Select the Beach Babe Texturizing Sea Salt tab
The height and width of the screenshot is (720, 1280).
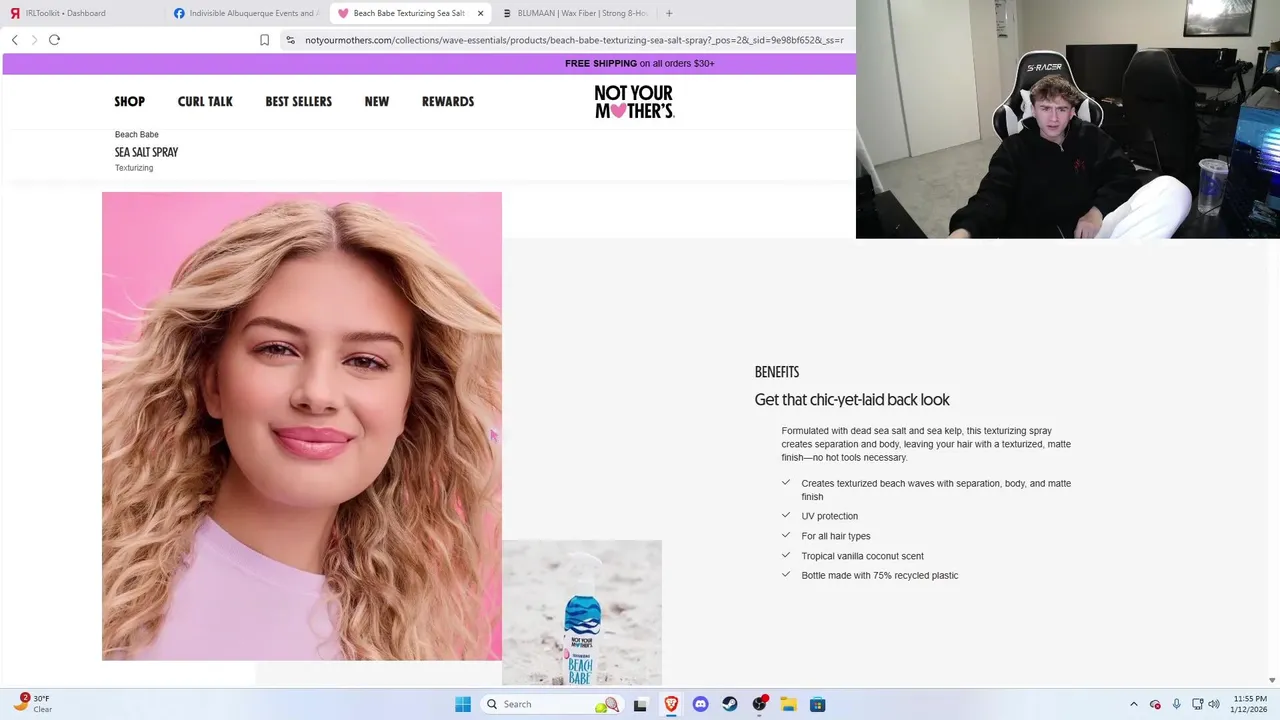410,13
